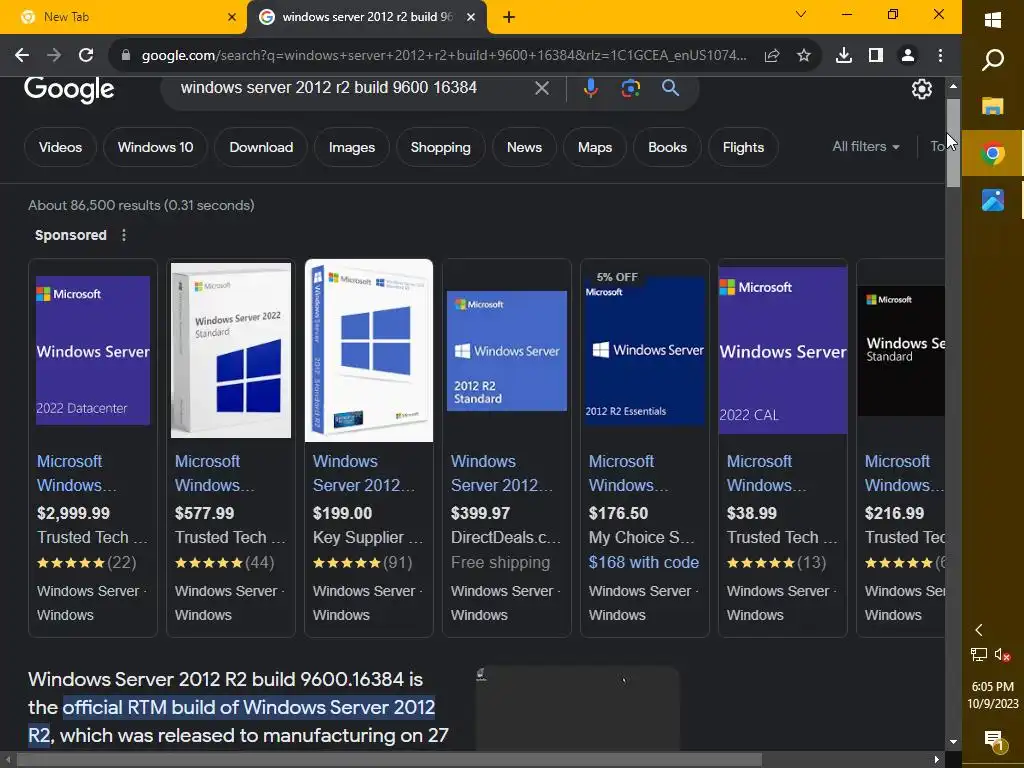1024x768 pixels.
Task: Open the Chrome downloads icon
Action: (844, 56)
